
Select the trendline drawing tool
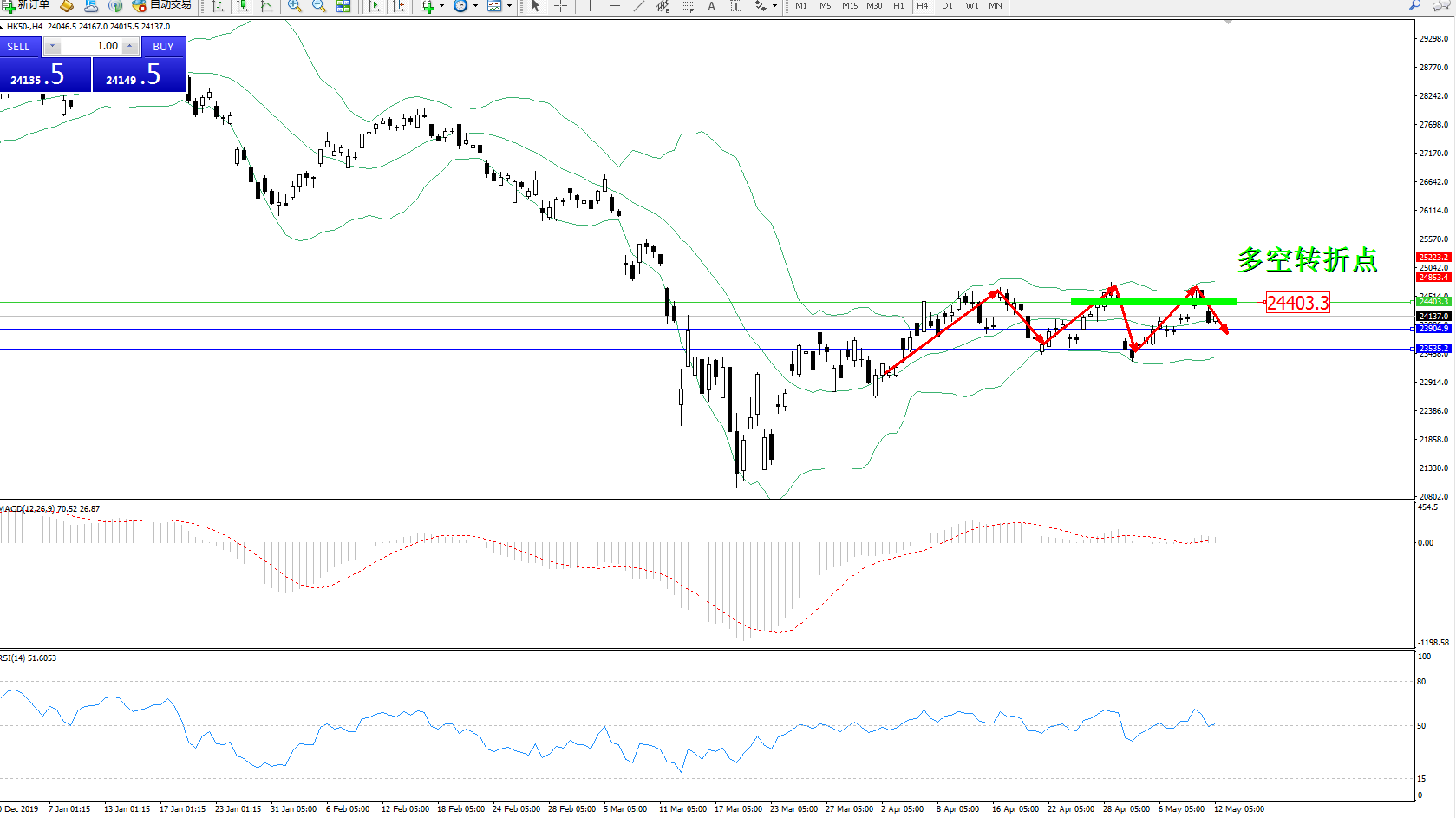tap(639, 6)
